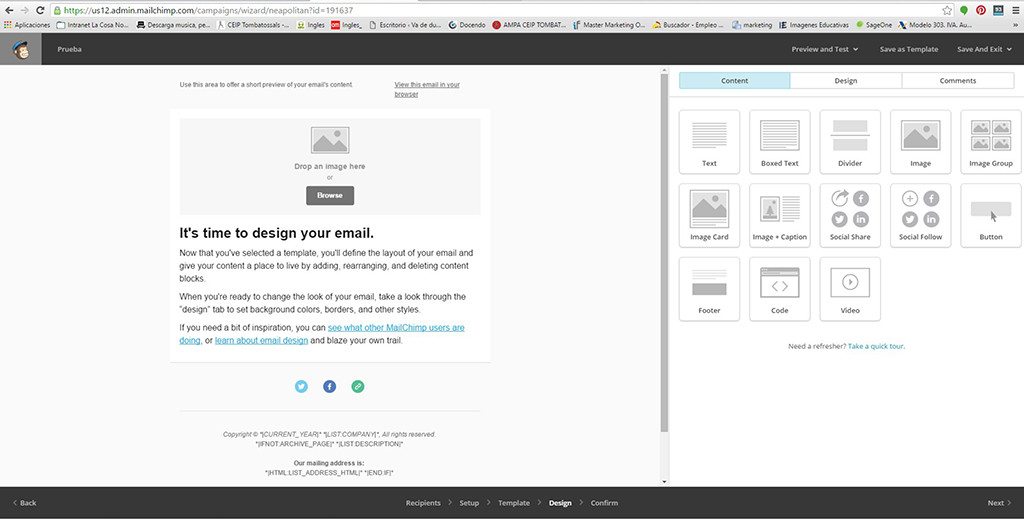Select the Divider content block
Viewport: 1024px width, 519px height.
click(850, 142)
